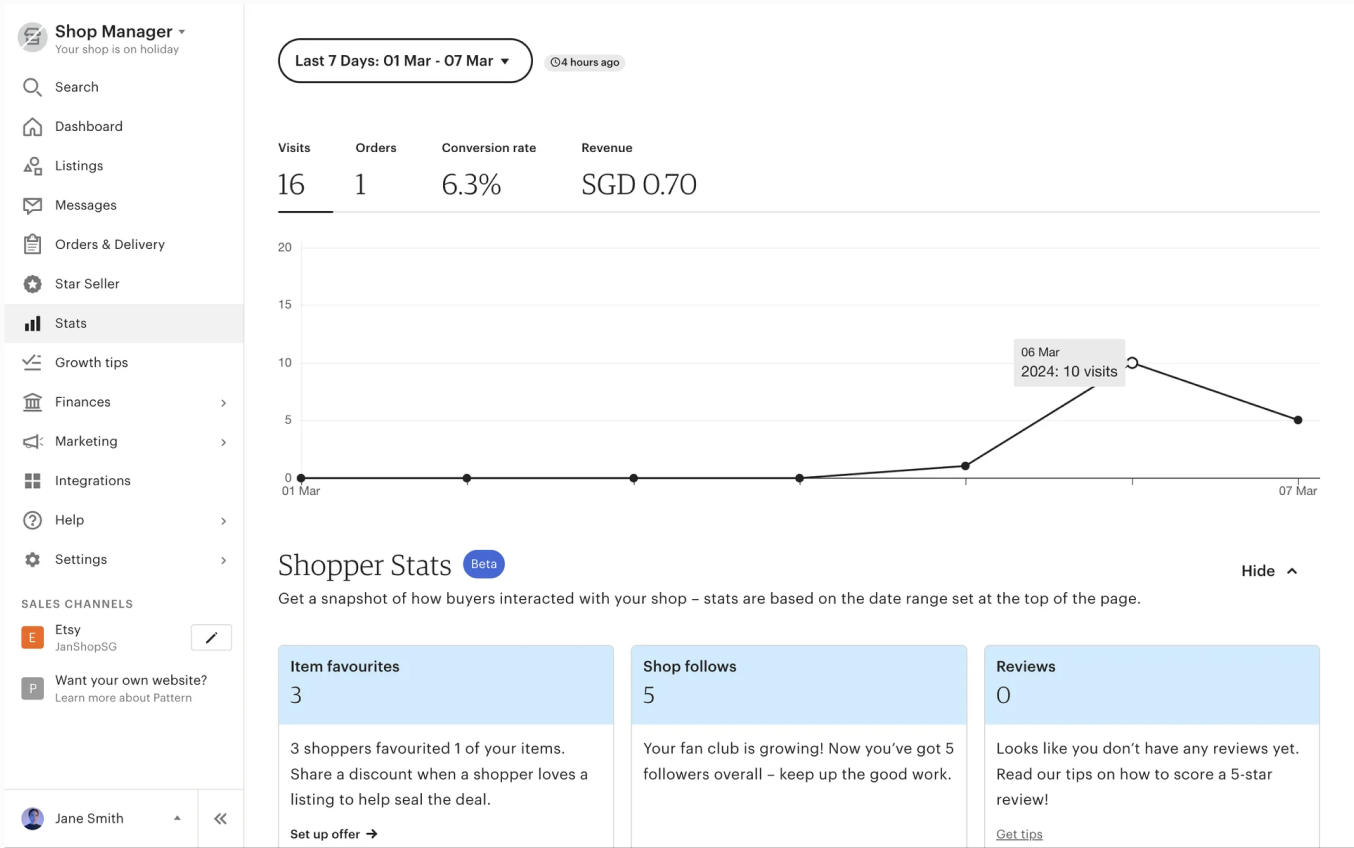Click the Growth tips chart icon
Viewport: 1354px width, 848px height.
[x=33, y=362]
